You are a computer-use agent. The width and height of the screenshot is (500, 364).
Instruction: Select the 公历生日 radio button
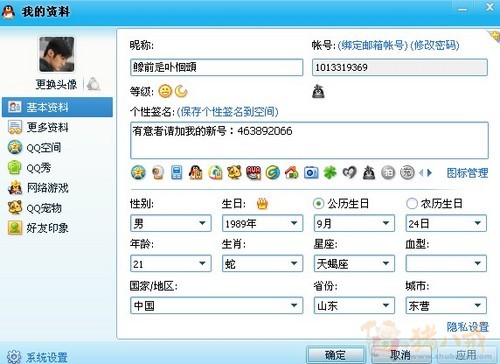pos(318,203)
